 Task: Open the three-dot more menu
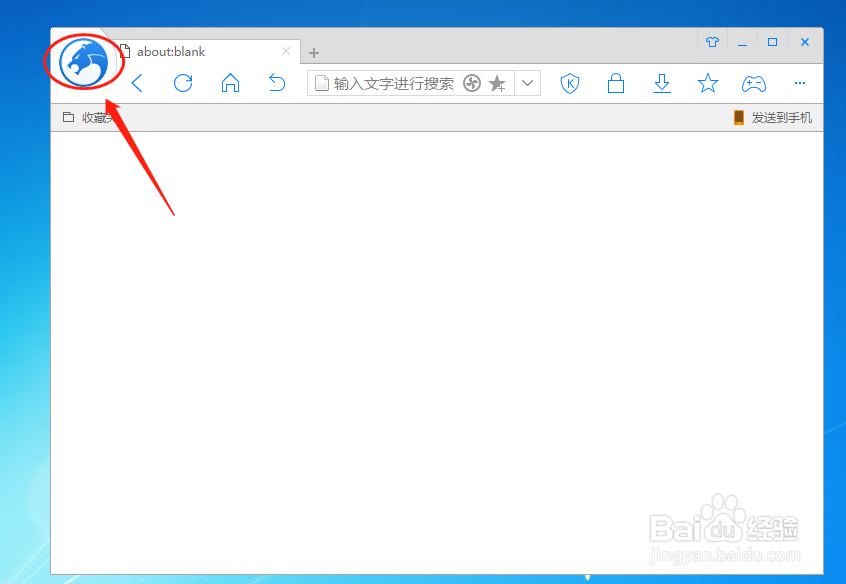point(800,83)
